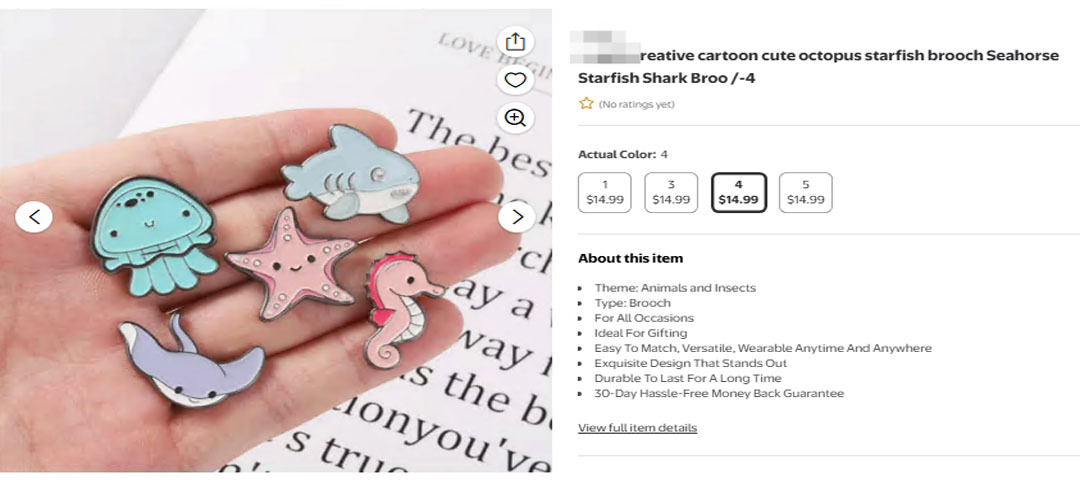Click the product title text
Image resolution: width=1080 pixels, height=480 pixels.
(818, 67)
